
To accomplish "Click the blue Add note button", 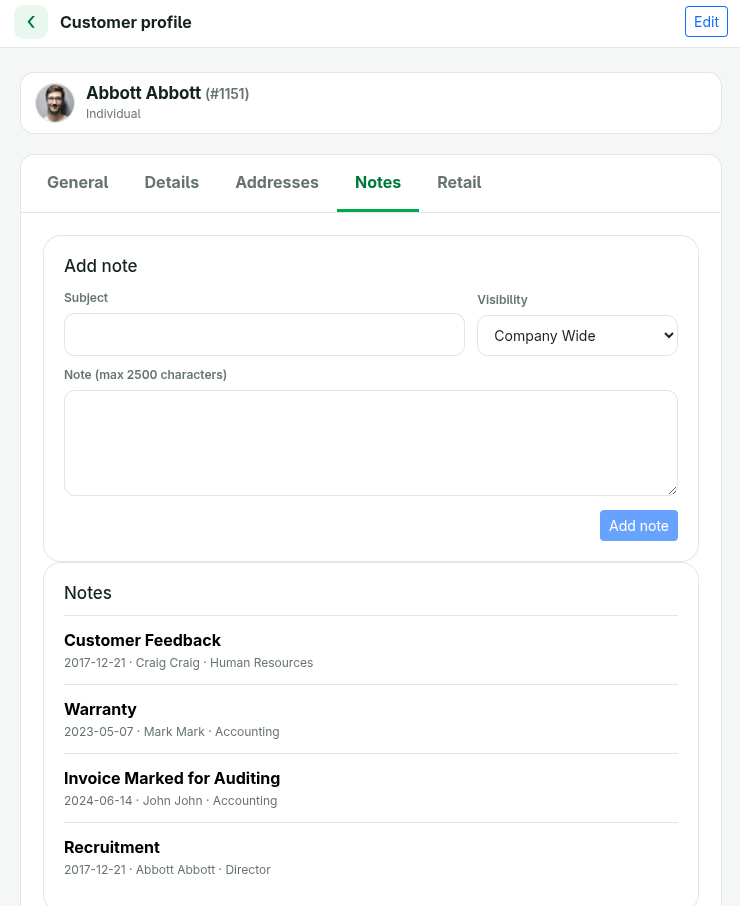I will click(x=638, y=526).
